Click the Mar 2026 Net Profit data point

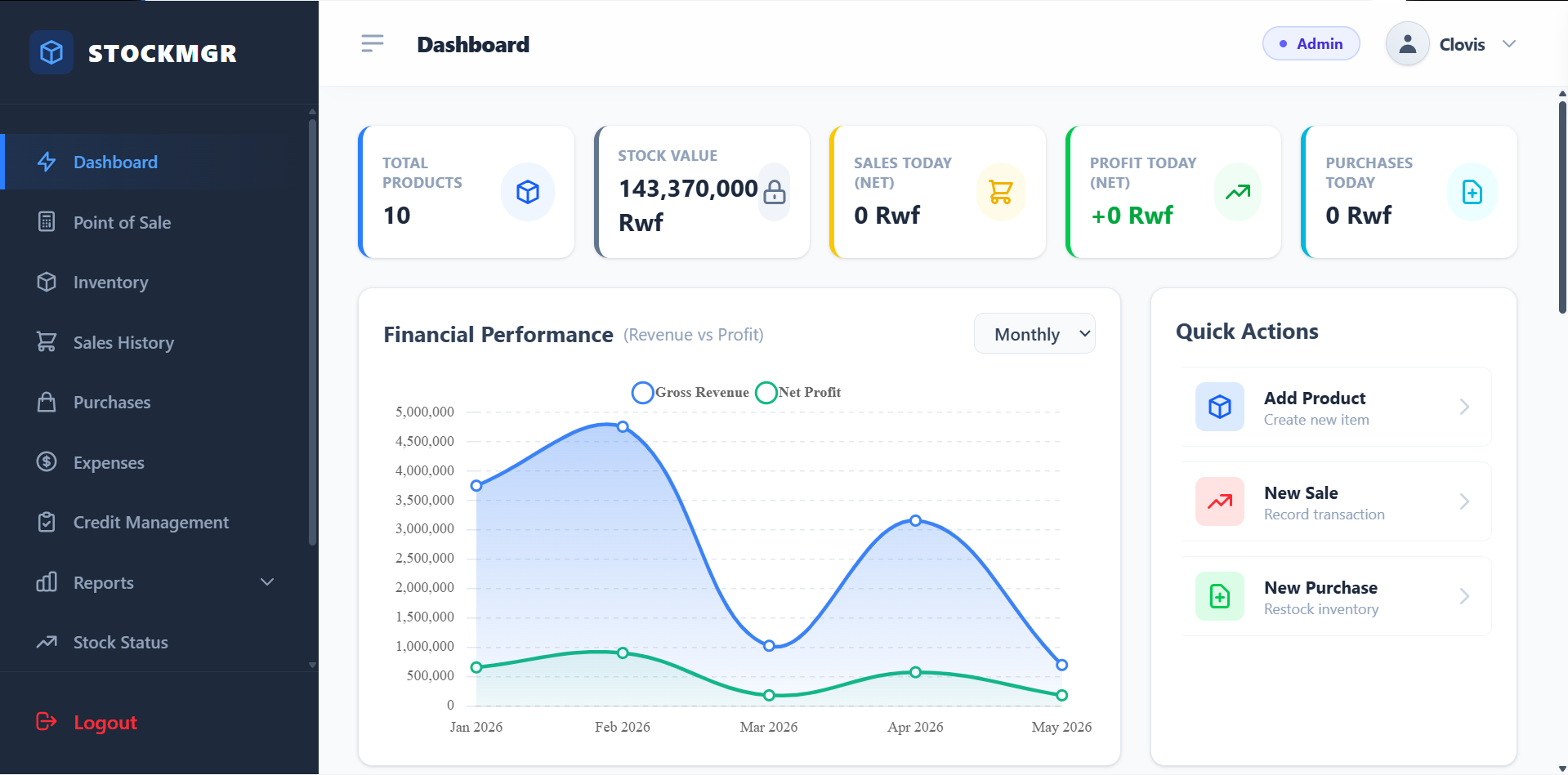(769, 695)
